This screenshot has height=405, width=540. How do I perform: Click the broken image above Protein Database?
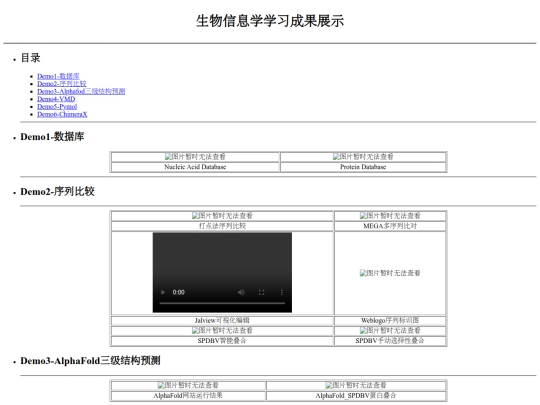tap(363, 157)
